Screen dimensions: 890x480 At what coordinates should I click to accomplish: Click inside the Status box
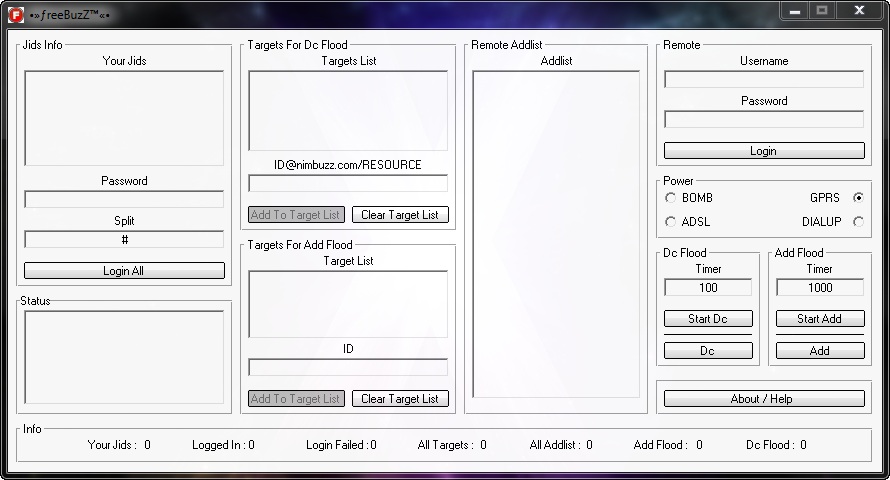[x=124, y=357]
